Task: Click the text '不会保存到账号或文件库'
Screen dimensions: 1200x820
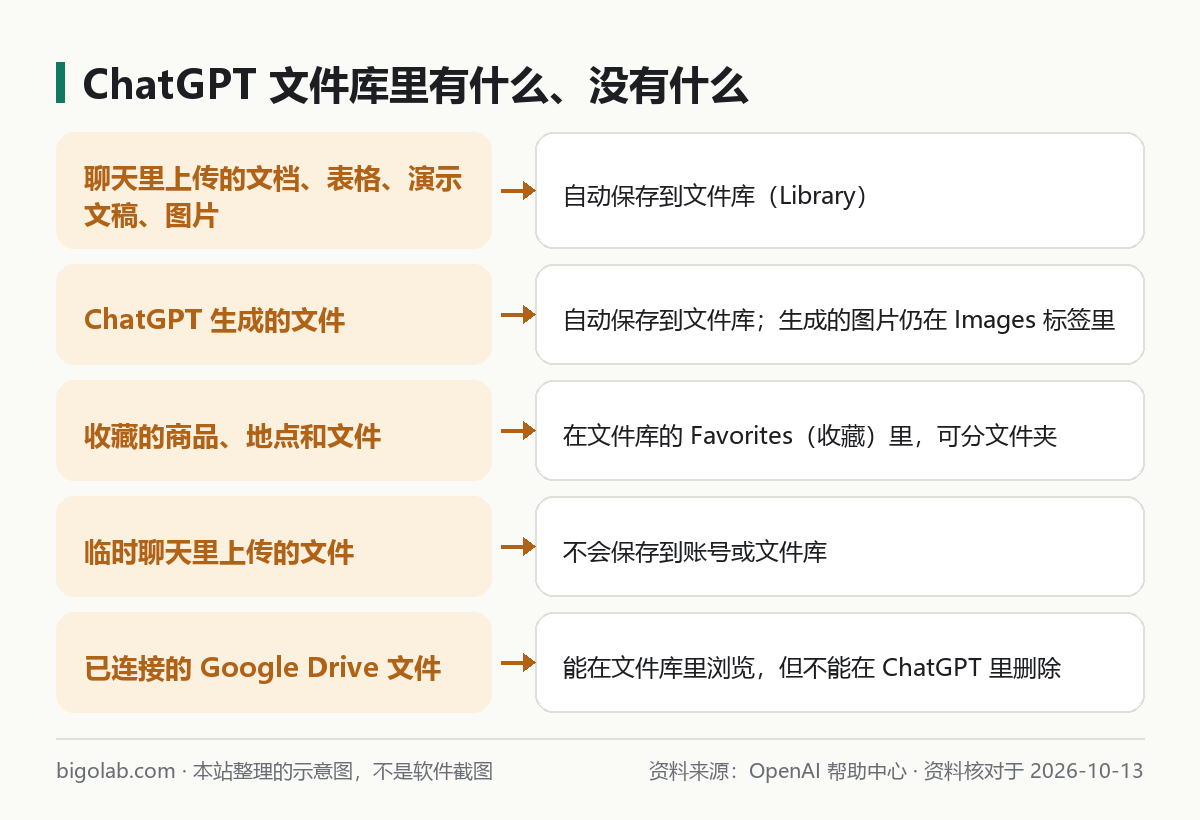Action: point(695,552)
